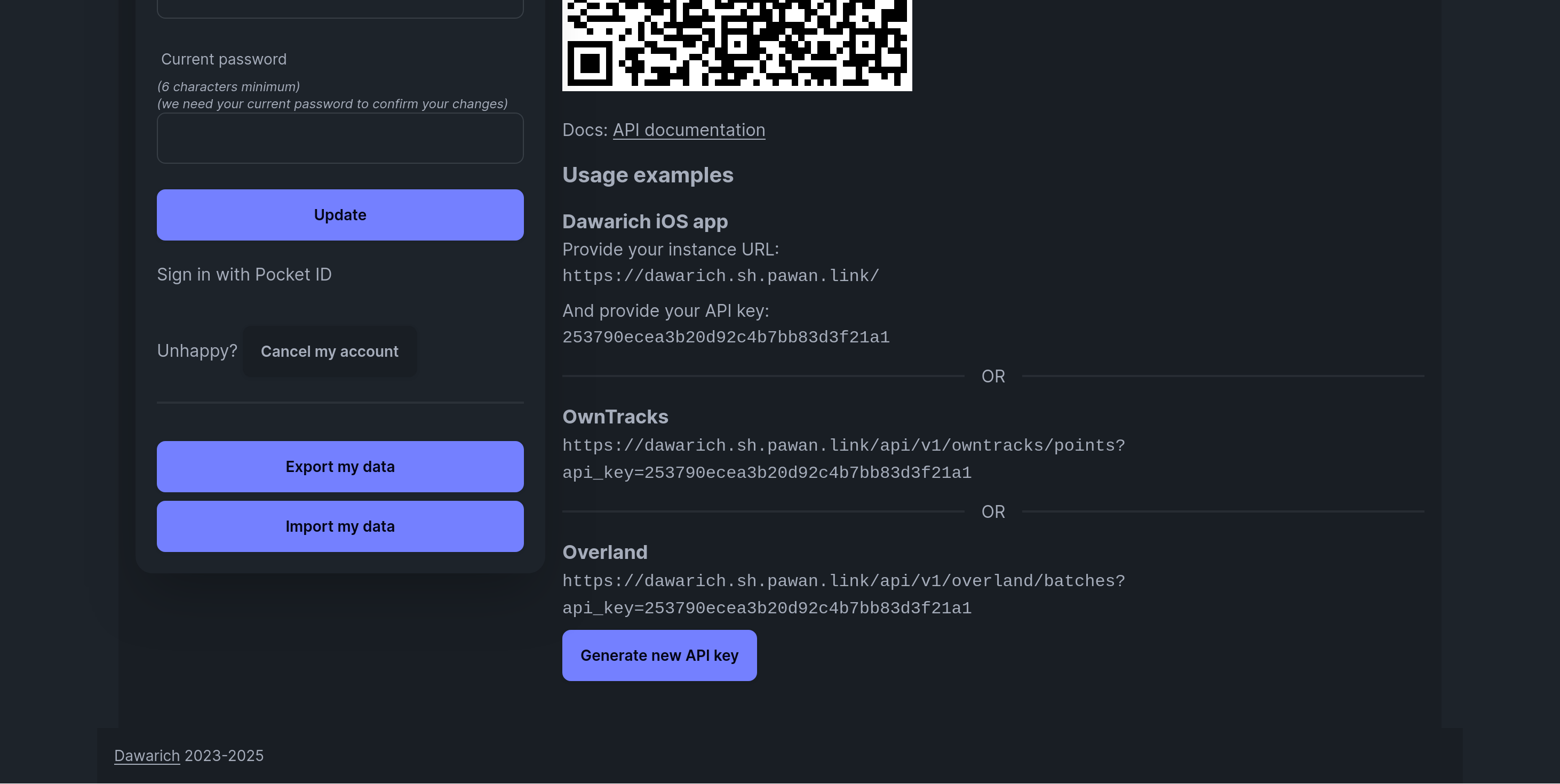This screenshot has width=1560, height=784.
Task: Open the API documentation link
Action: pyautogui.click(x=689, y=130)
